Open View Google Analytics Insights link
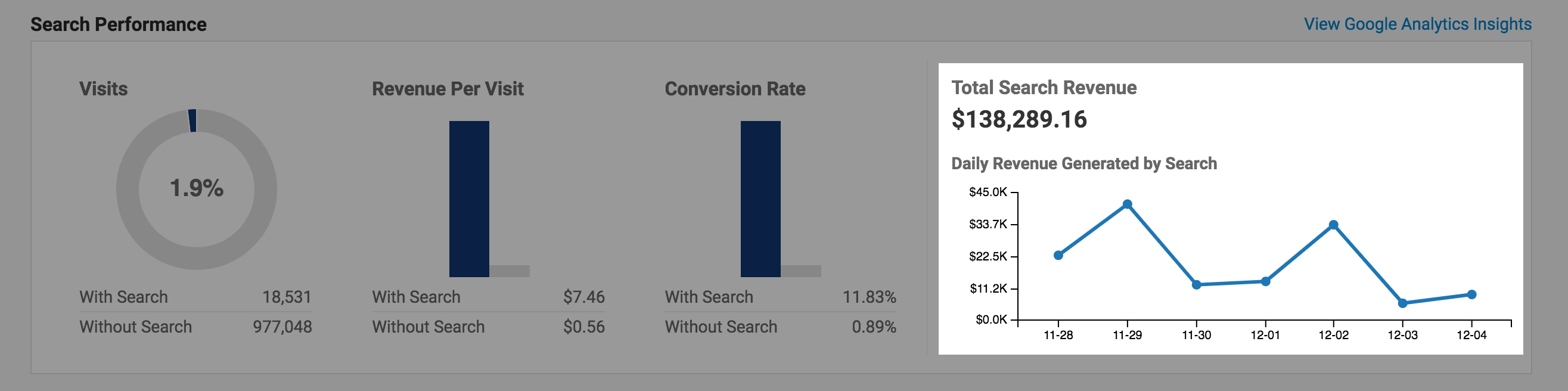 pyautogui.click(x=1417, y=24)
